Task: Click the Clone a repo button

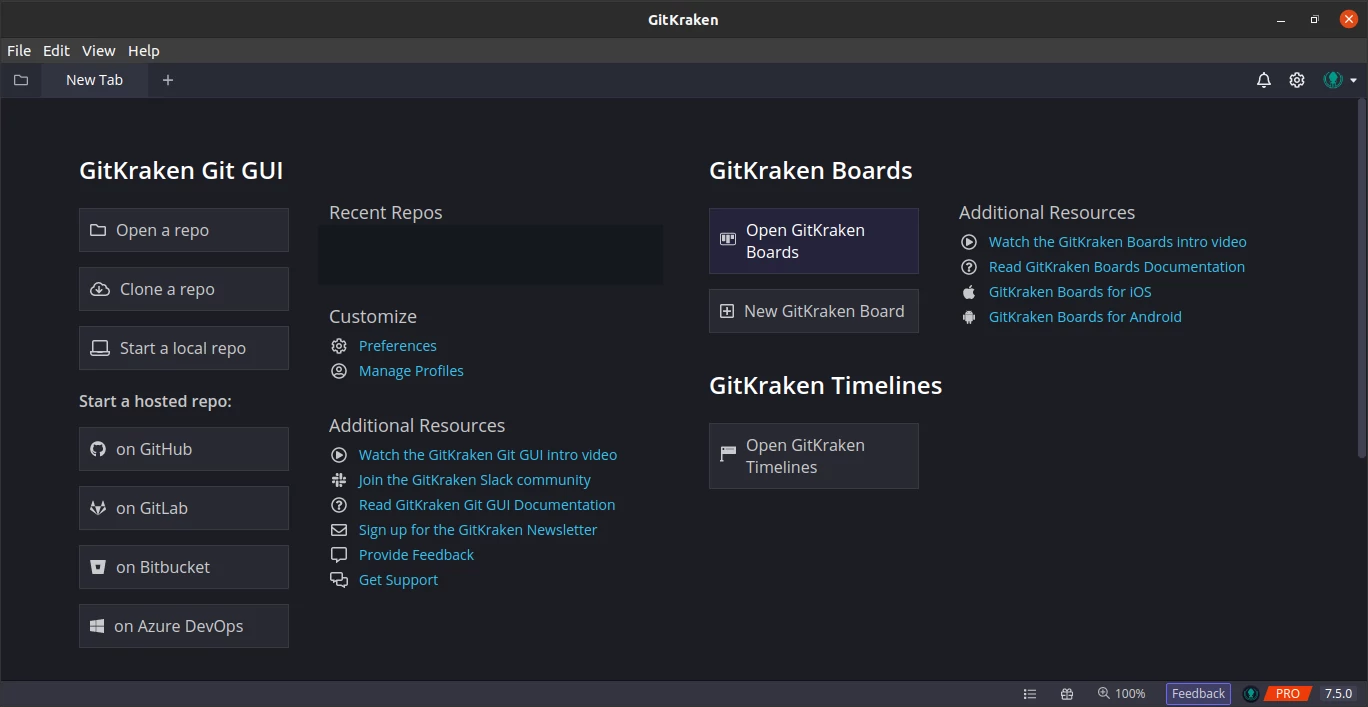Action: [x=184, y=289]
